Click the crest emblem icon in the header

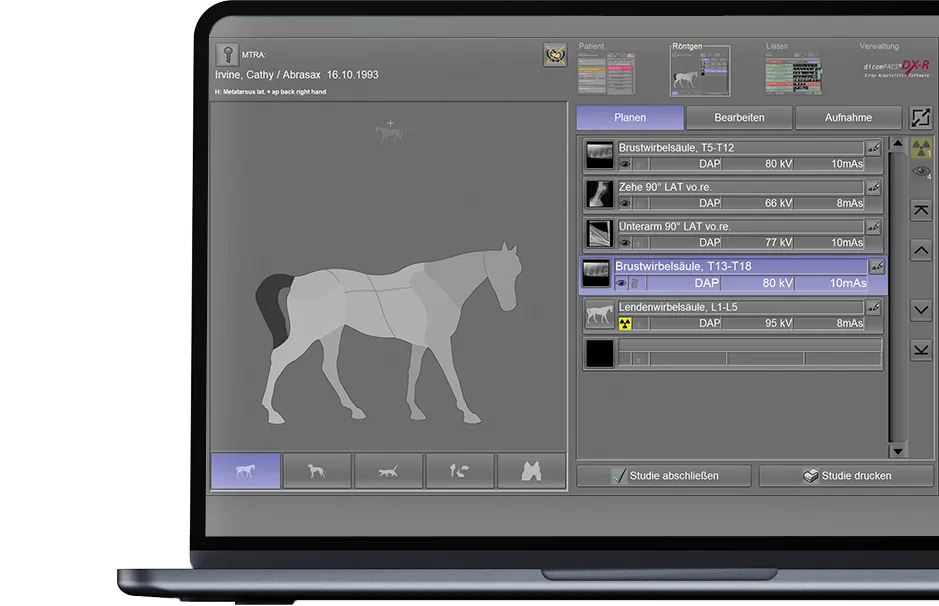[554, 55]
